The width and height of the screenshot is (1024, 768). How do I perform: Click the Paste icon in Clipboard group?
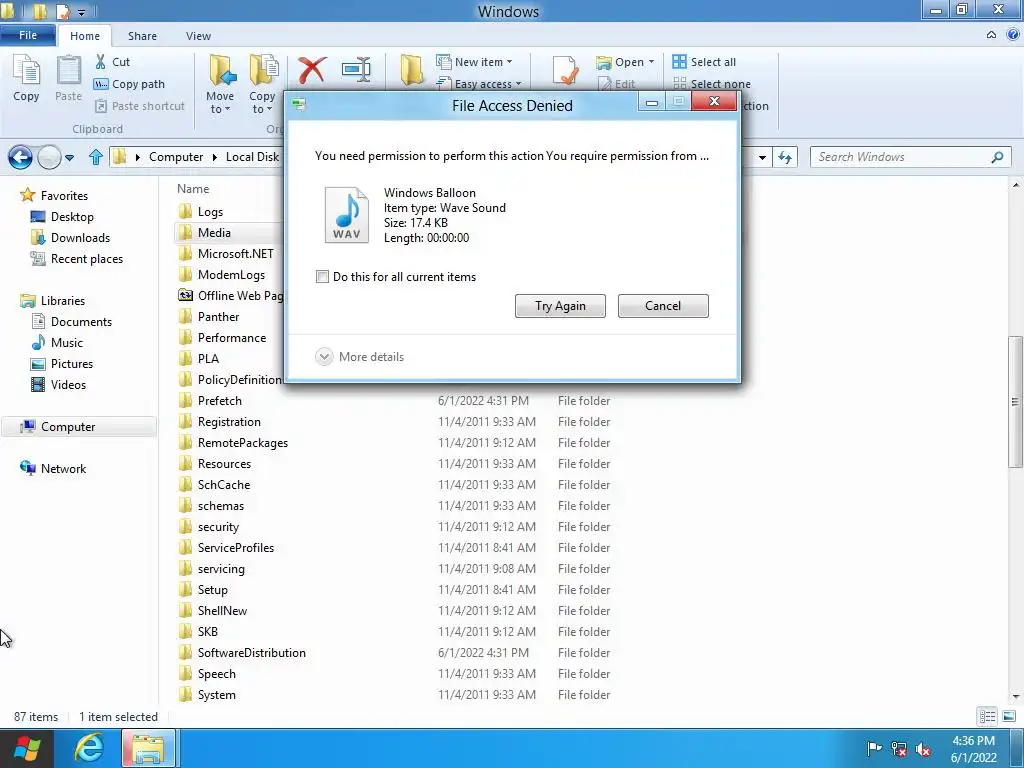[x=69, y=71]
